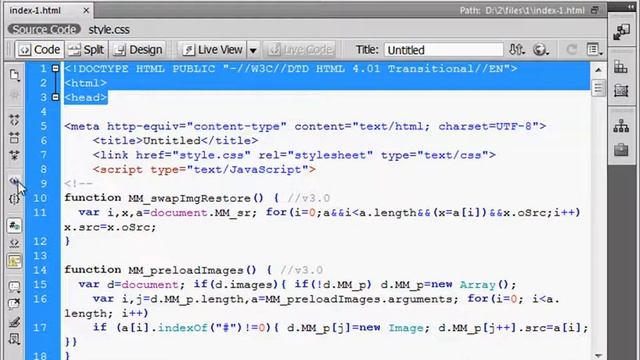Image resolution: width=640 pixels, height=360 pixels.
Task: Click the Remove Comment icon
Action: [14, 304]
